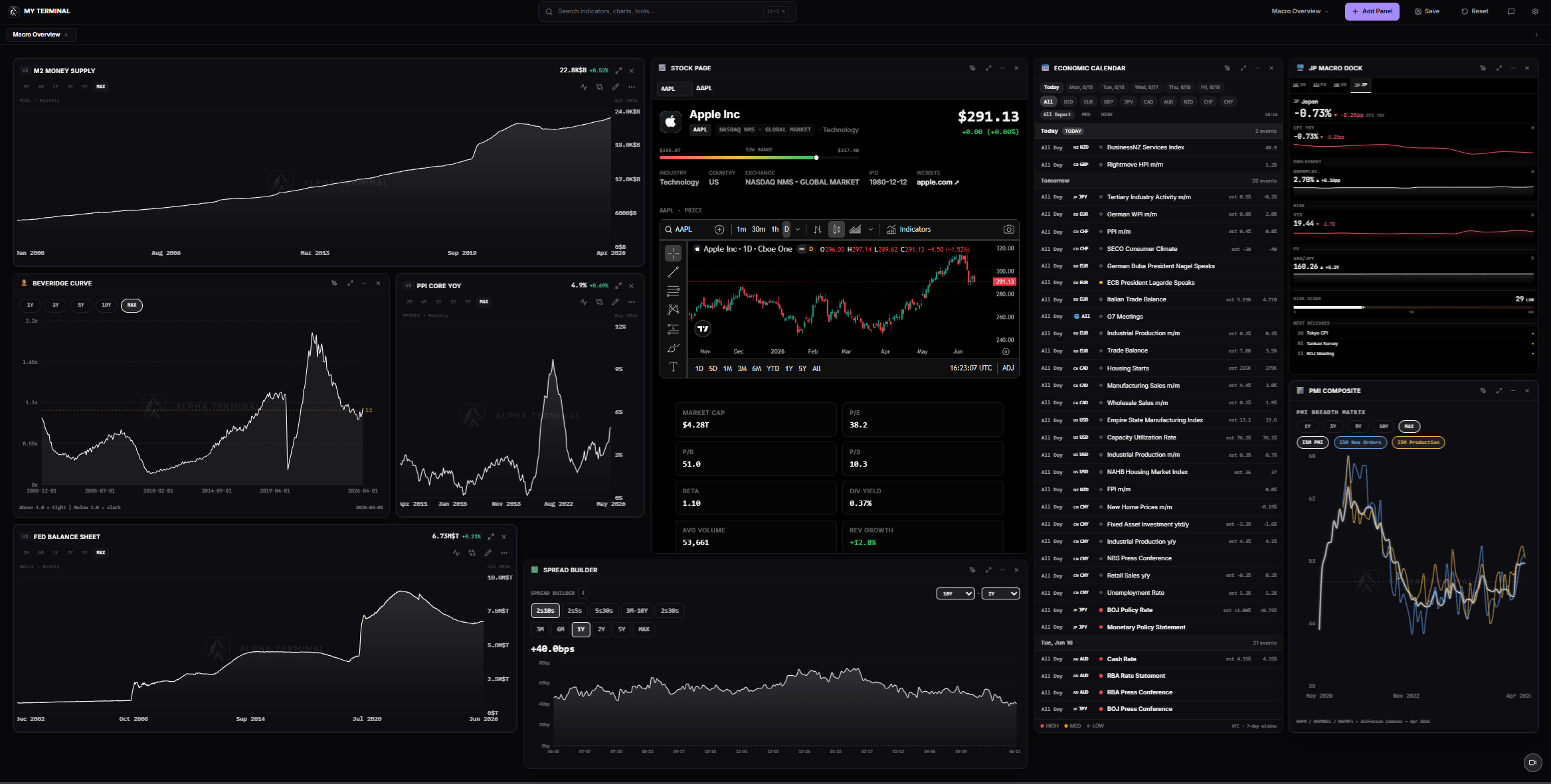Viewport: 1551px width, 784px height.
Task: Click the Save button
Action: [x=1427, y=11]
